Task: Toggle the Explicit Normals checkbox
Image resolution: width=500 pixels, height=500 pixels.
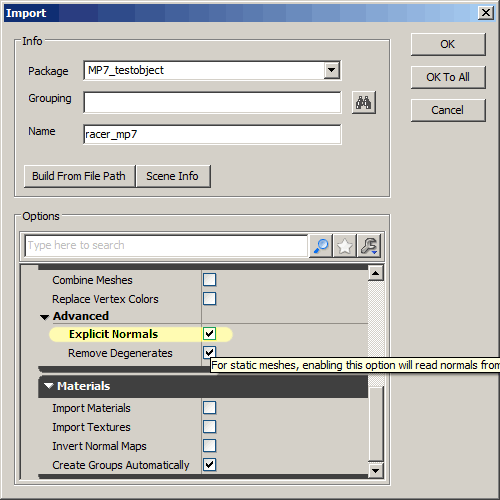Action: click(209, 334)
